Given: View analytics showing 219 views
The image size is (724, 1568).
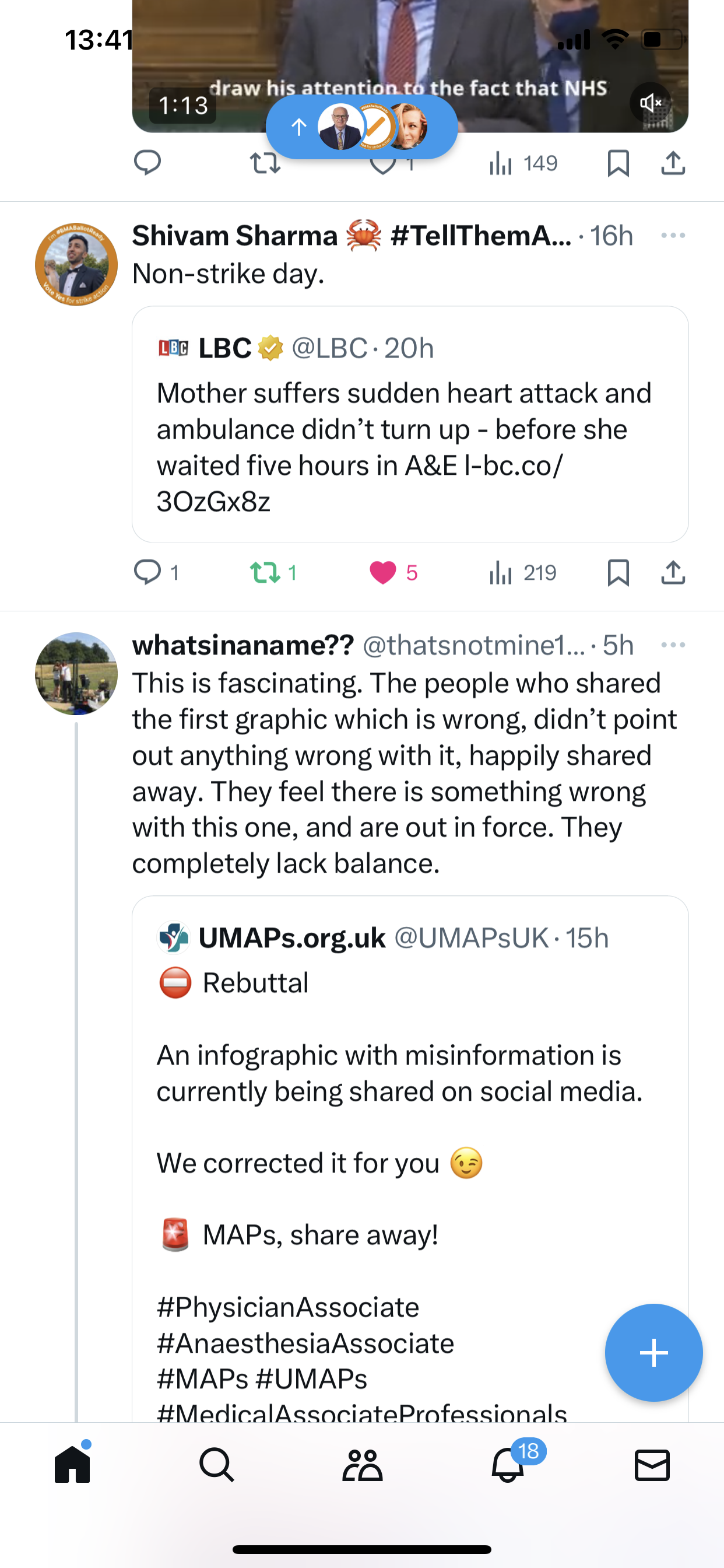Looking at the screenshot, I should [523, 572].
